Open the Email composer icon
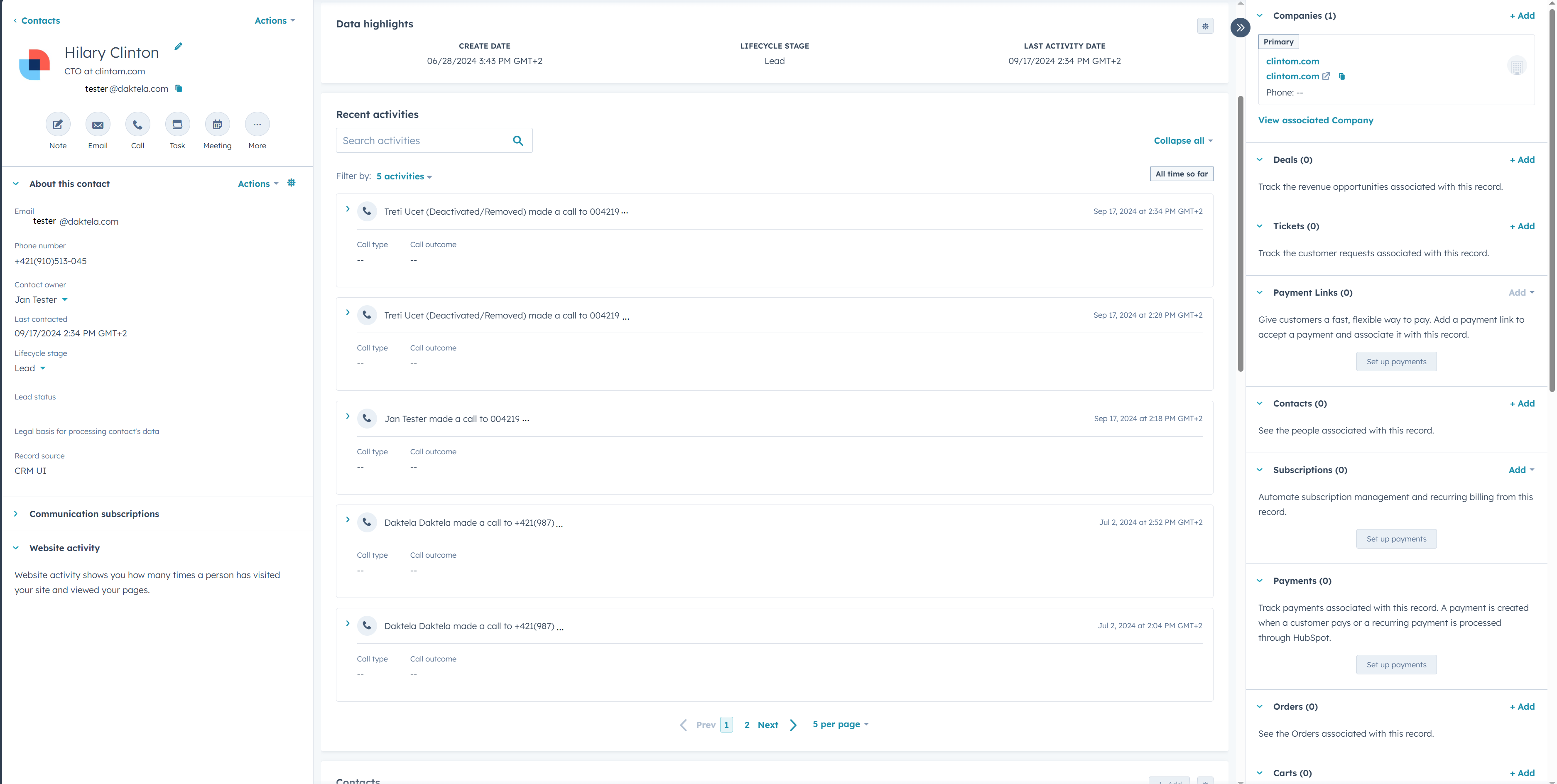 pos(98,125)
